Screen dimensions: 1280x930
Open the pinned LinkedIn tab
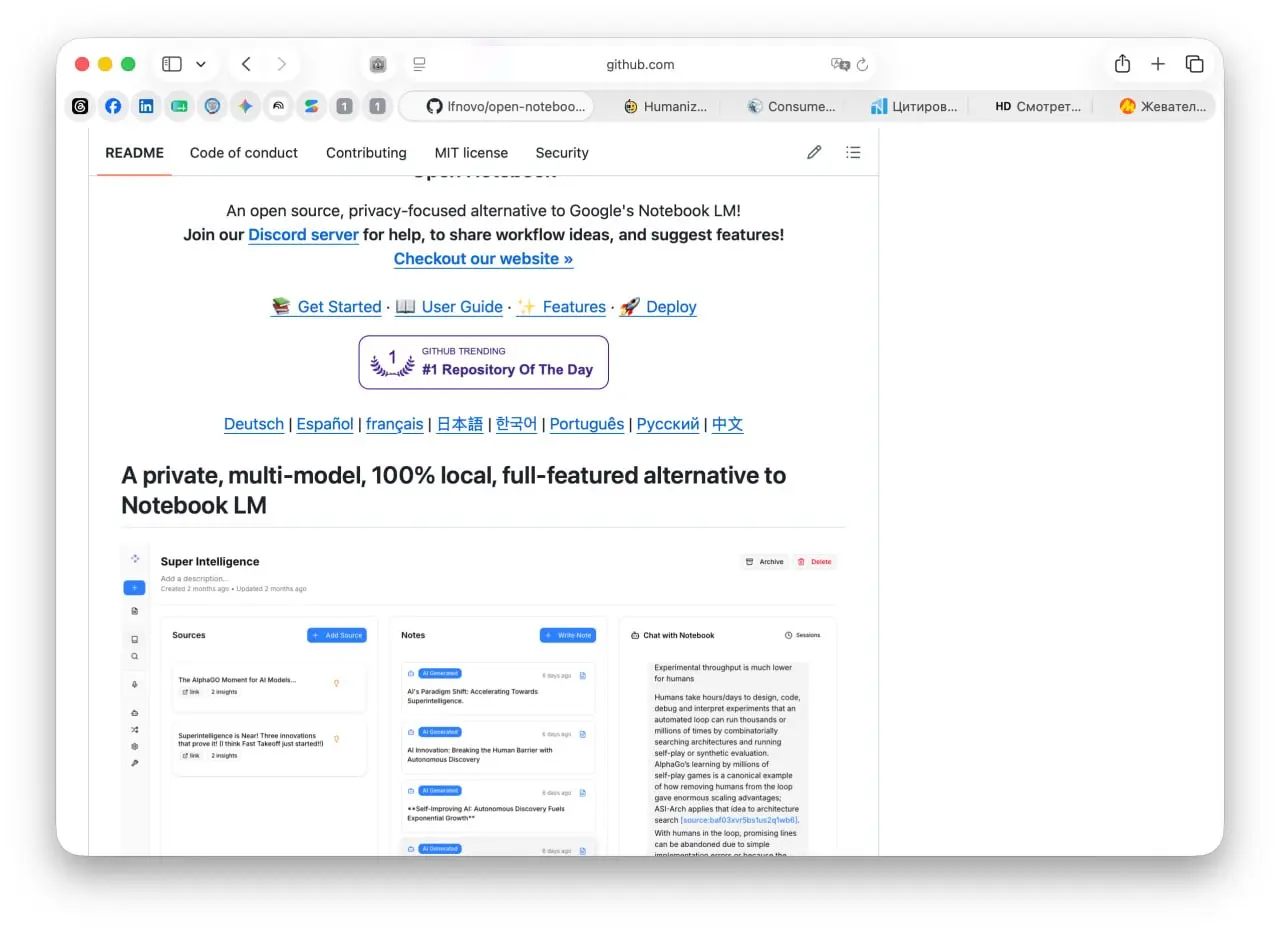pos(146,106)
